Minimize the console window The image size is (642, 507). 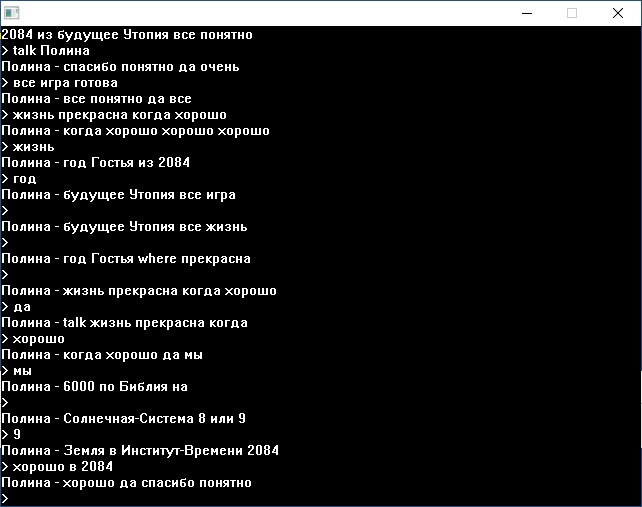point(526,13)
